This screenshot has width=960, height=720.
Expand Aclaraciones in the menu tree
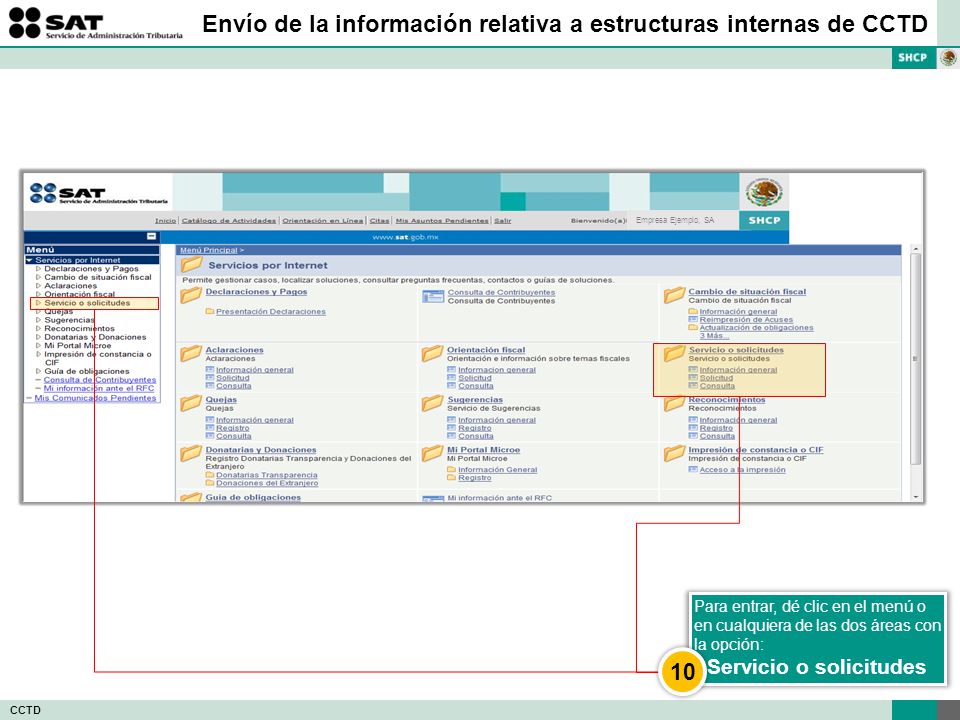(39, 286)
